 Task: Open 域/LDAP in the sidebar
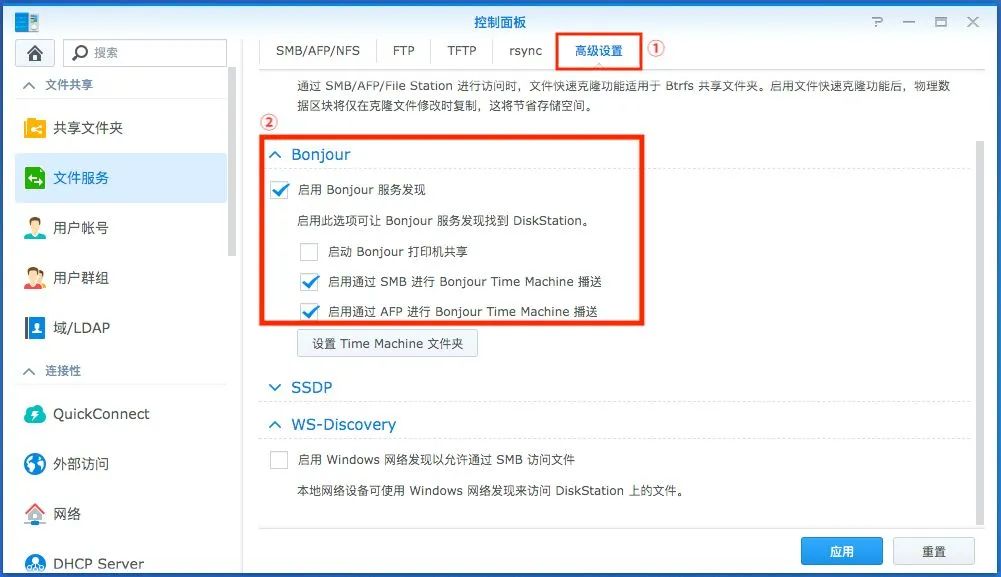(121, 327)
